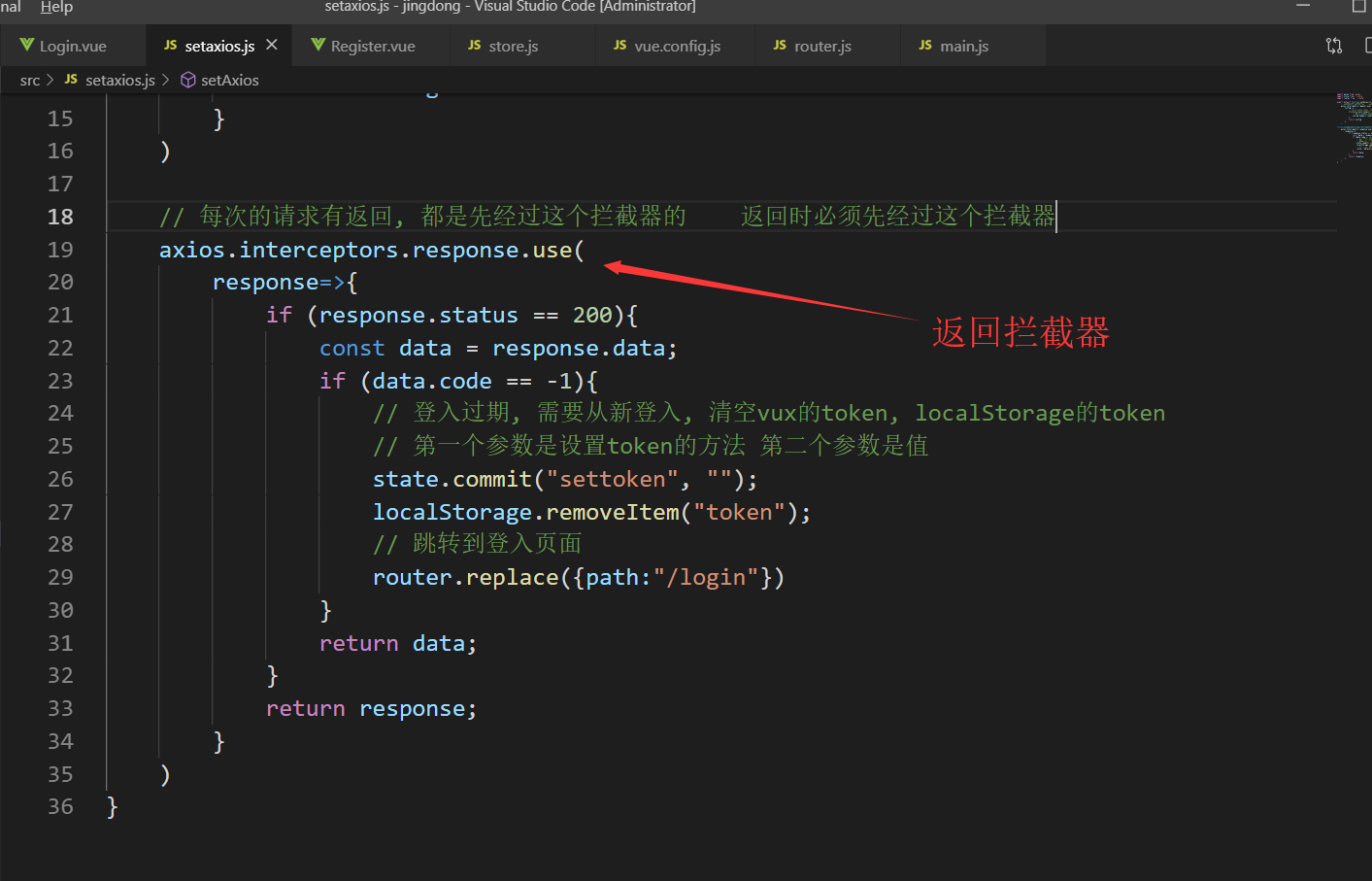Click the 'state.commit("settoken", "");' line

[565, 479]
